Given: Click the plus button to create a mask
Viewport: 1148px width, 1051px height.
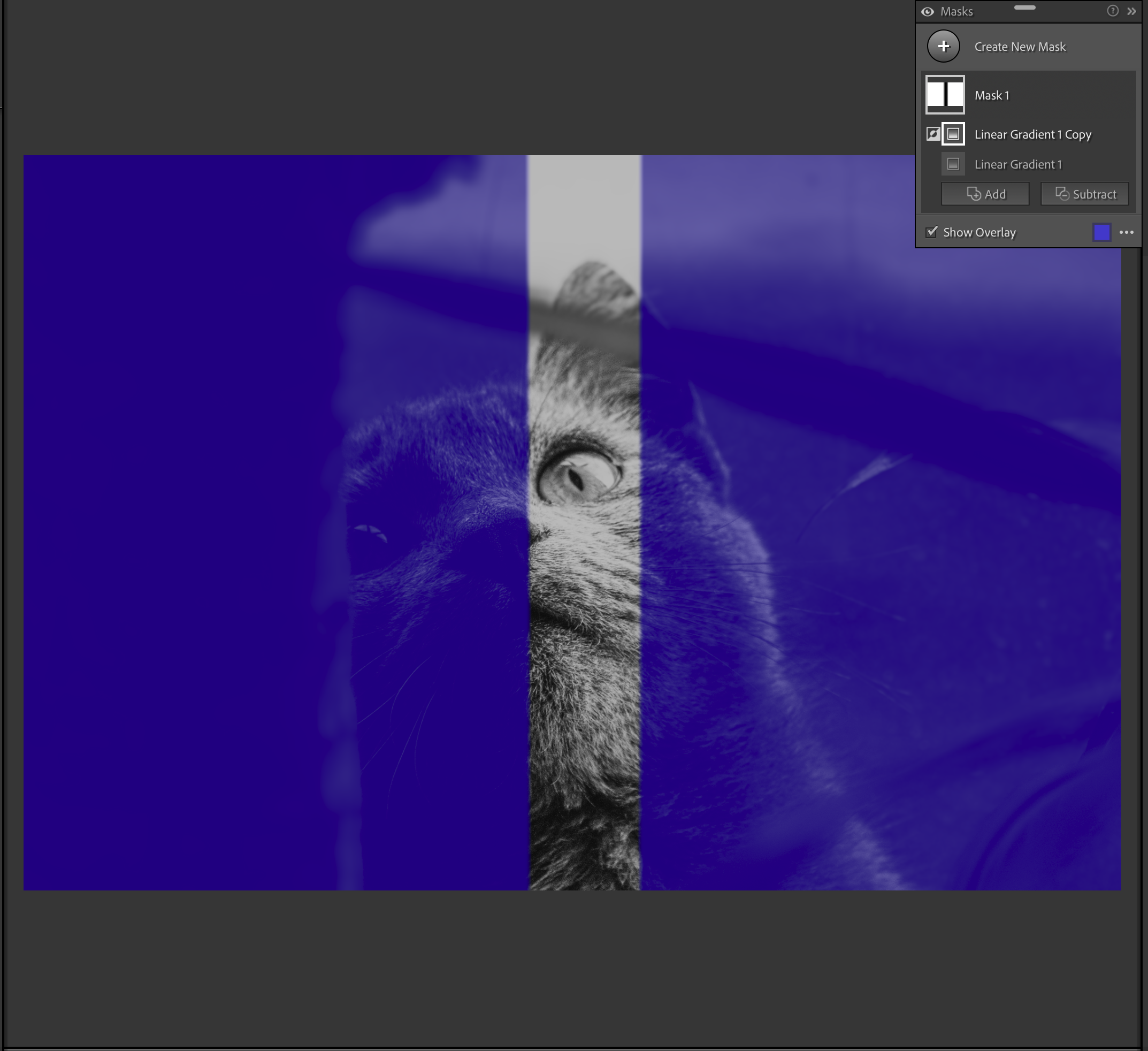Looking at the screenshot, I should coord(943,47).
